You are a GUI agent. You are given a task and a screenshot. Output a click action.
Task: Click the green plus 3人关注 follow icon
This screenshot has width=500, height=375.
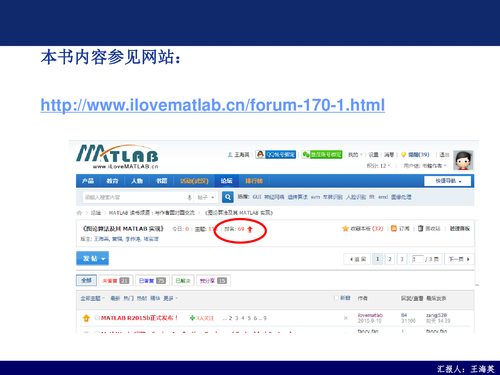point(192,318)
